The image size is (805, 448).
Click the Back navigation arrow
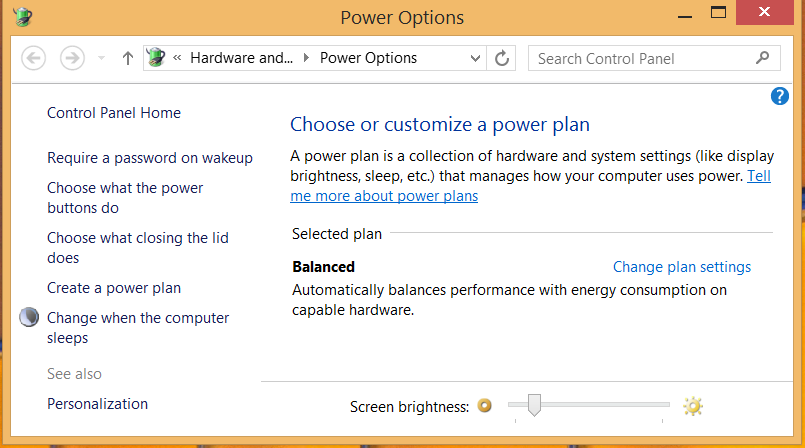point(33,58)
